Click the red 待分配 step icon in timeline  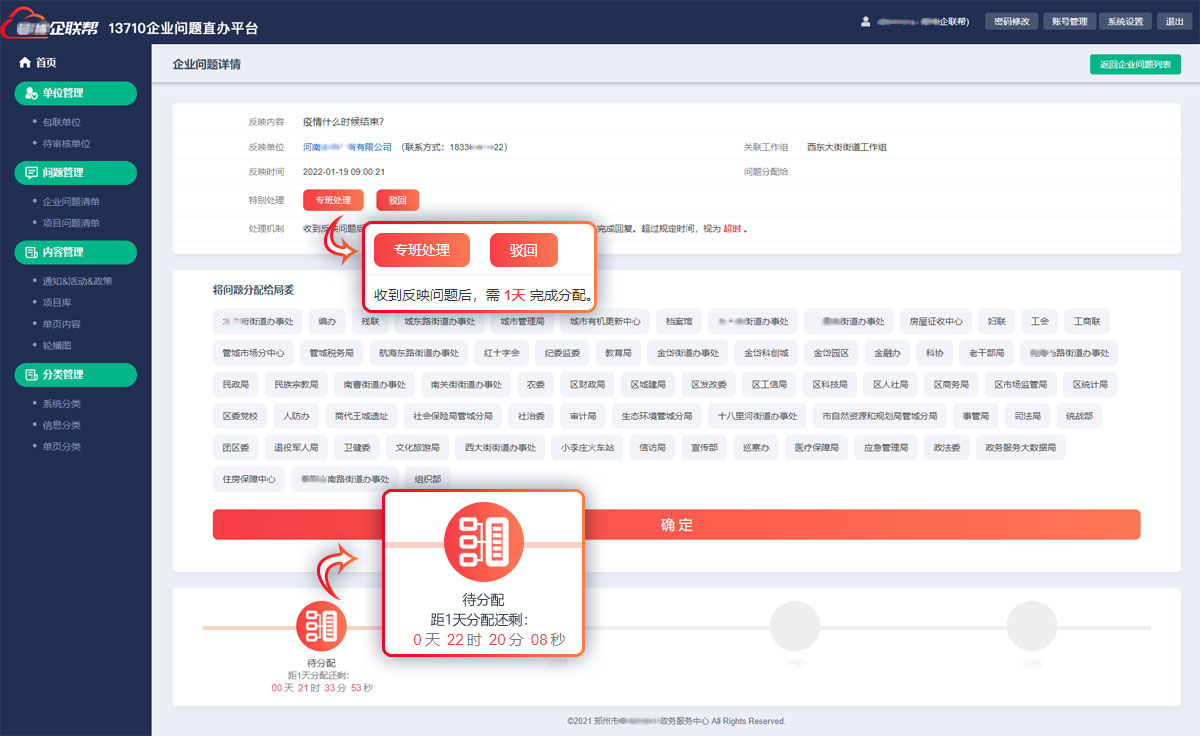pyautogui.click(x=320, y=627)
